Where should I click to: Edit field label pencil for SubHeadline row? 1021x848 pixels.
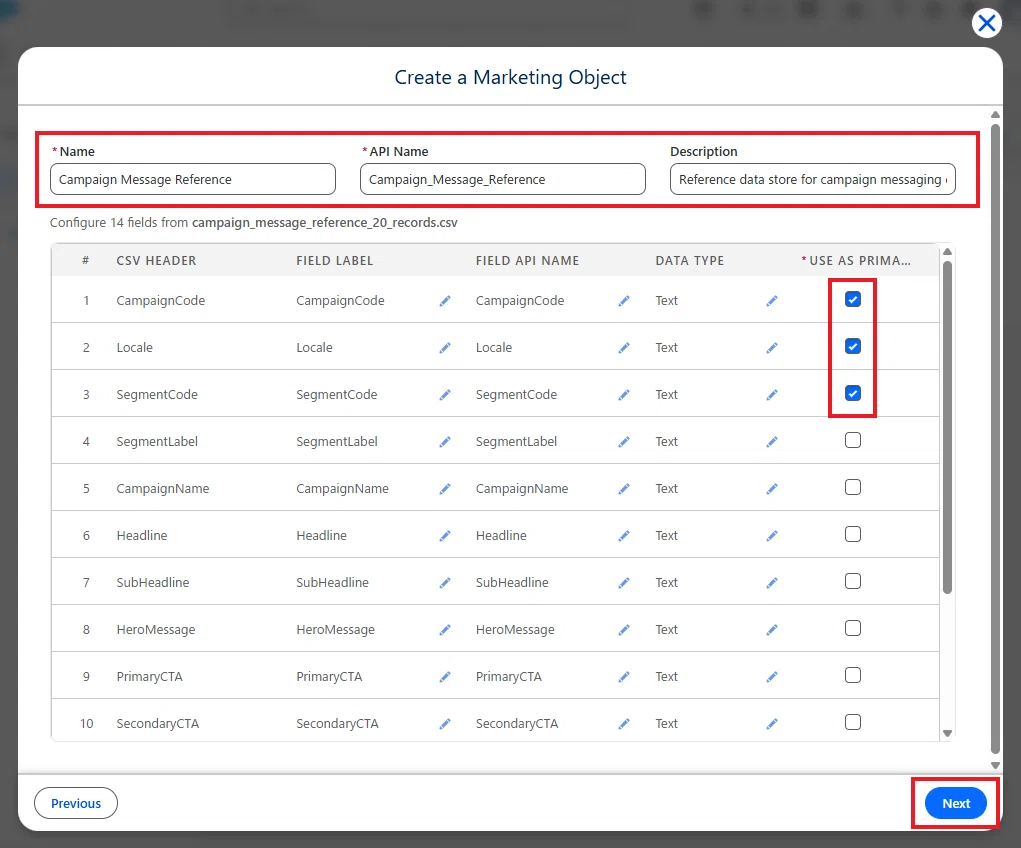445,582
